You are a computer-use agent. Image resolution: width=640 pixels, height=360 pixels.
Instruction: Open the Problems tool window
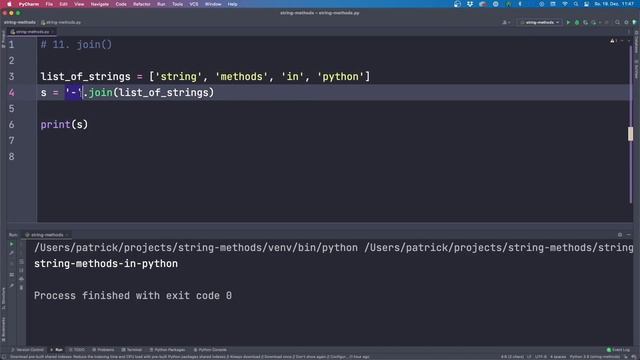pos(103,350)
